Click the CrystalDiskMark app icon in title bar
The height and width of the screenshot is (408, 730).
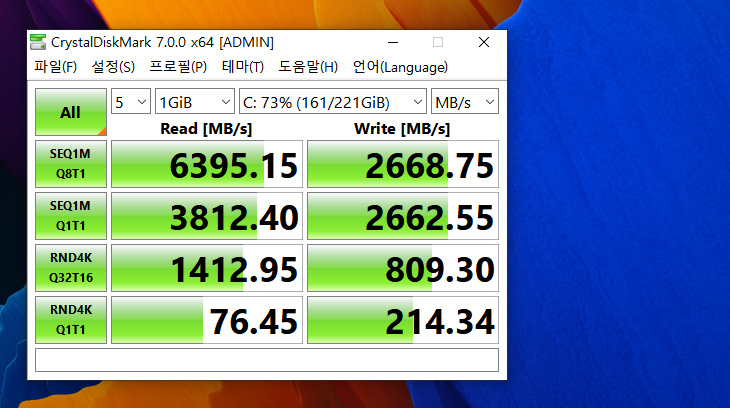[38, 42]
